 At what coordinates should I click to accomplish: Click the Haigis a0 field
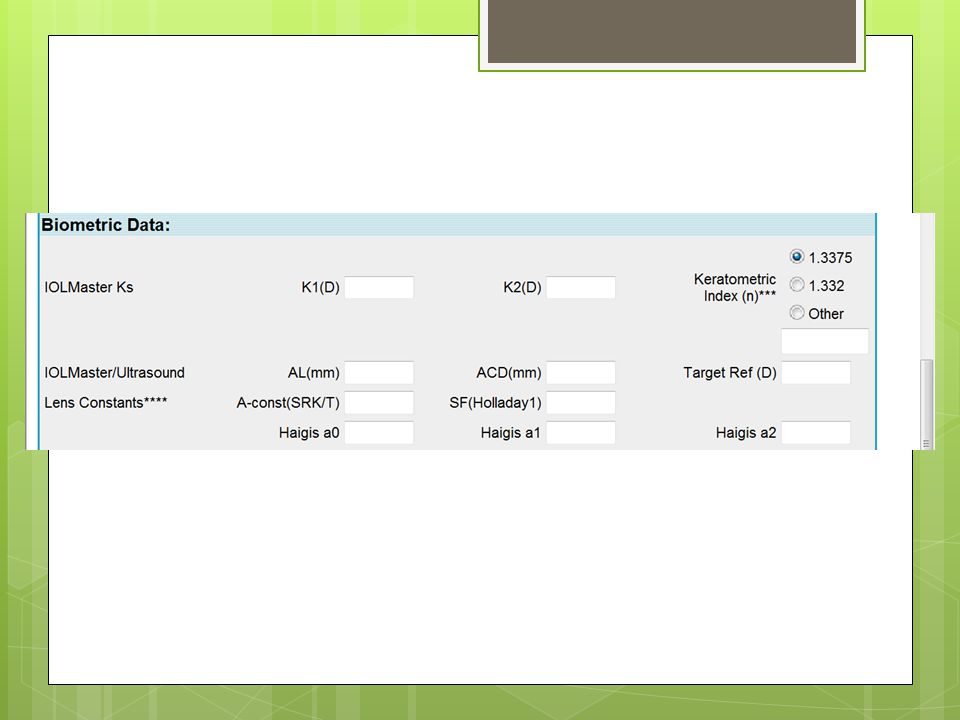379,432
